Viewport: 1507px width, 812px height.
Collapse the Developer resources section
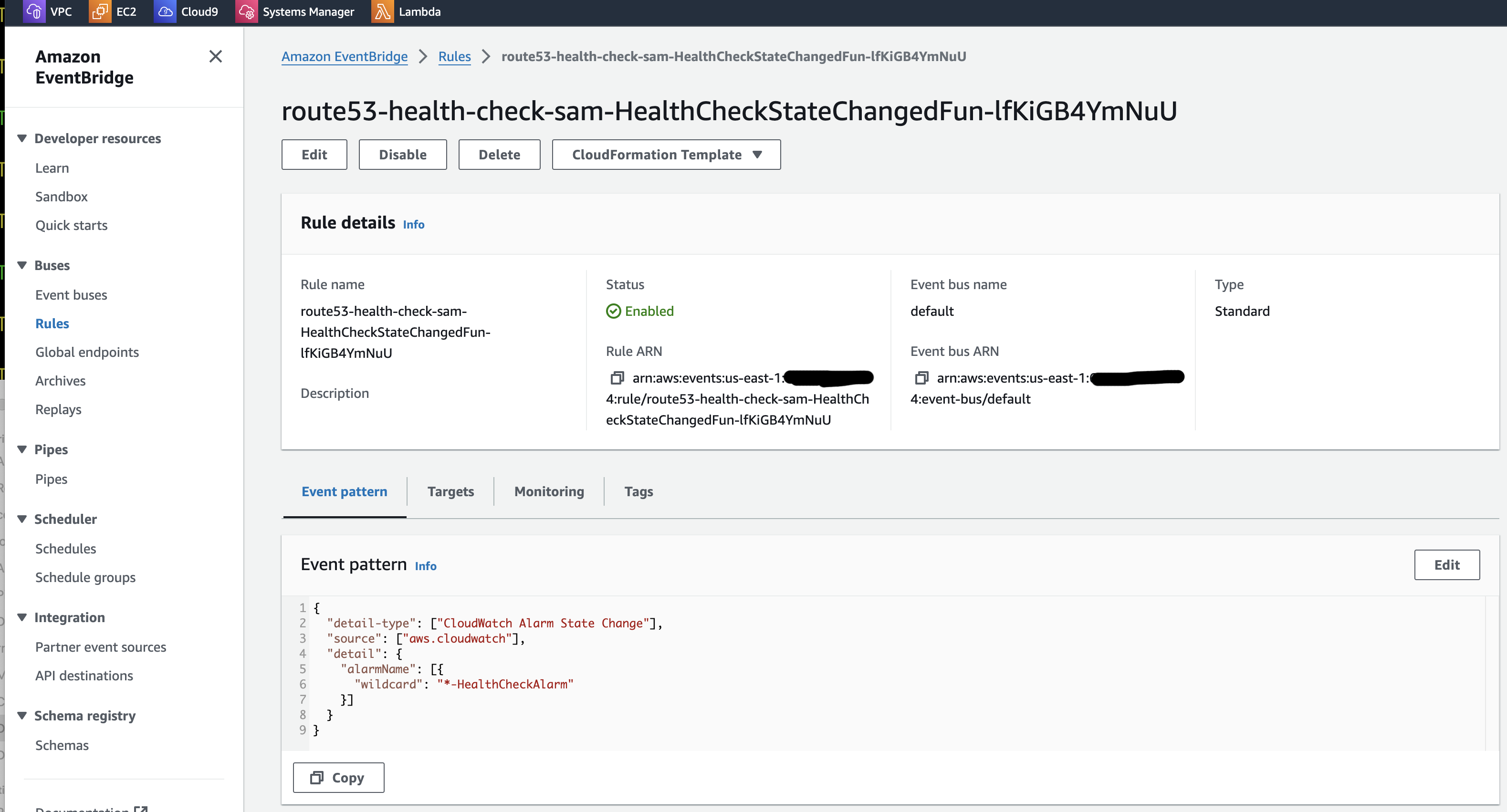pyautogui.click(x=22, y=139)
